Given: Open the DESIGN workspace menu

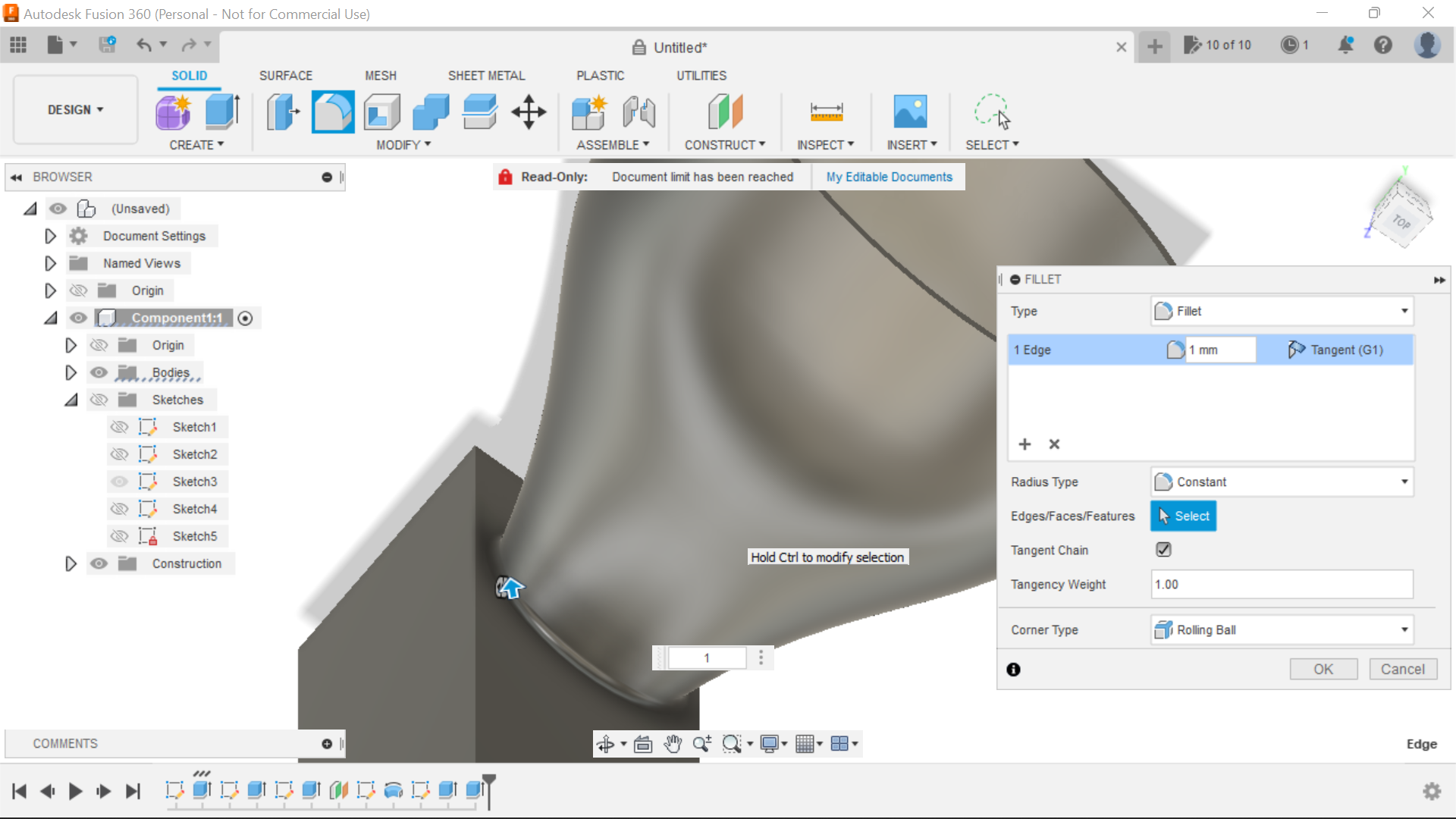Looking at the screenshot, I should (74, 109).
